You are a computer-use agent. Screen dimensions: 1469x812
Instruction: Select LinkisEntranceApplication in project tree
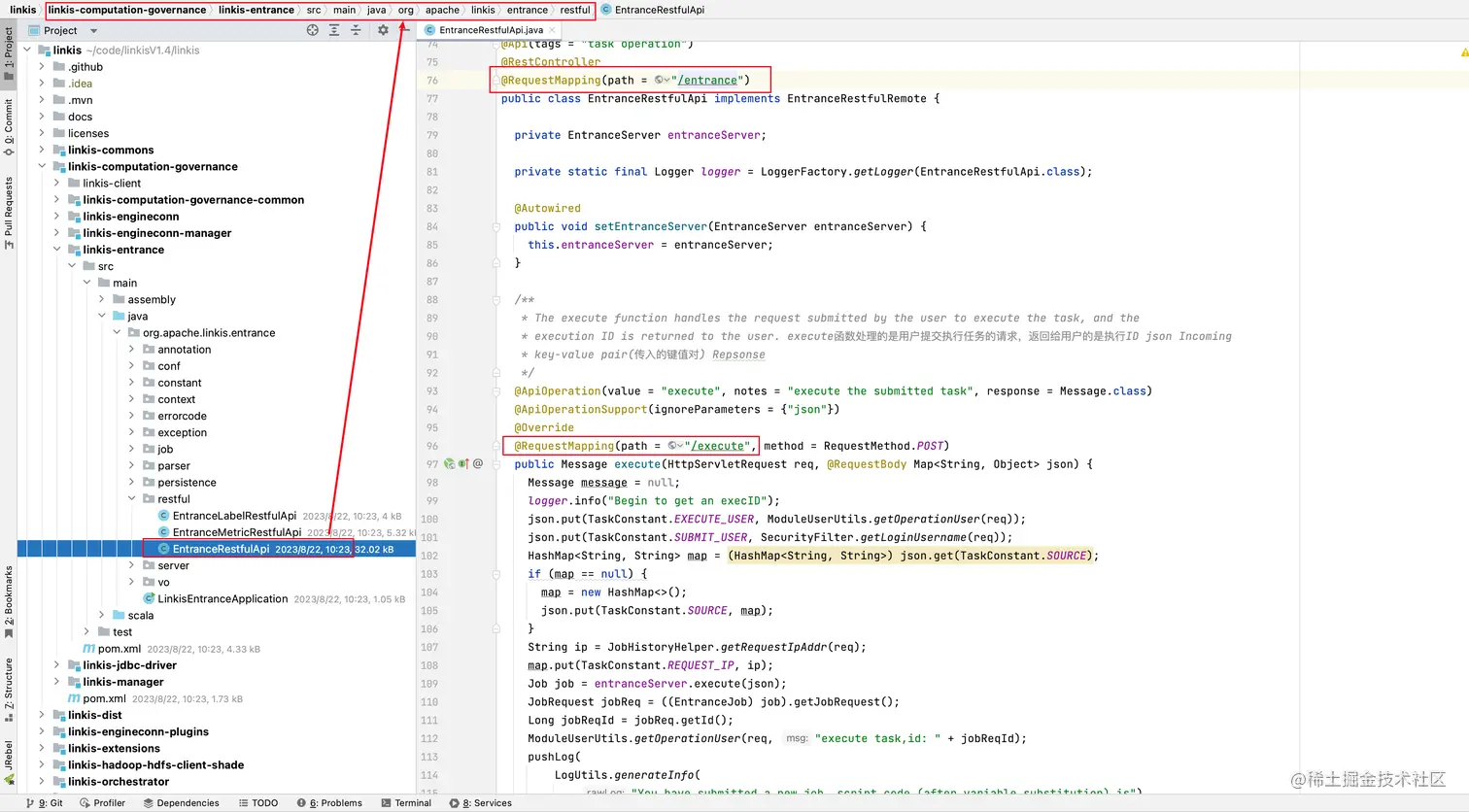[x=222, y=599]
